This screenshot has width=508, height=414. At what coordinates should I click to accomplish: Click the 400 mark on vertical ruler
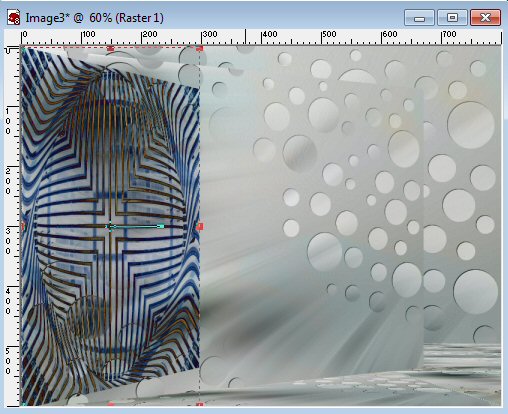pyautogui.click(x=8, y=301)
